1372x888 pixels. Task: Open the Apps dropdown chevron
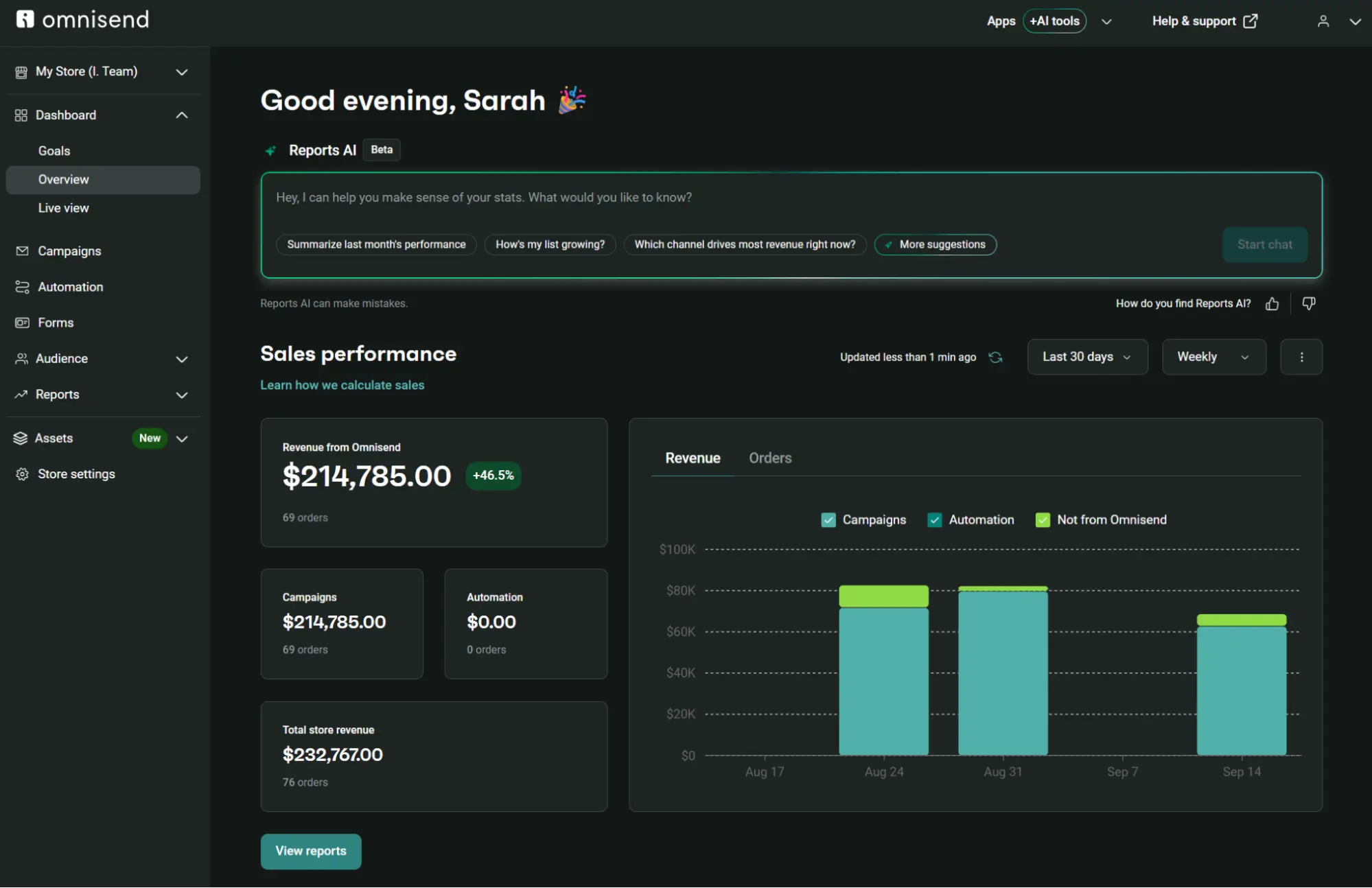click(1106, 21)
